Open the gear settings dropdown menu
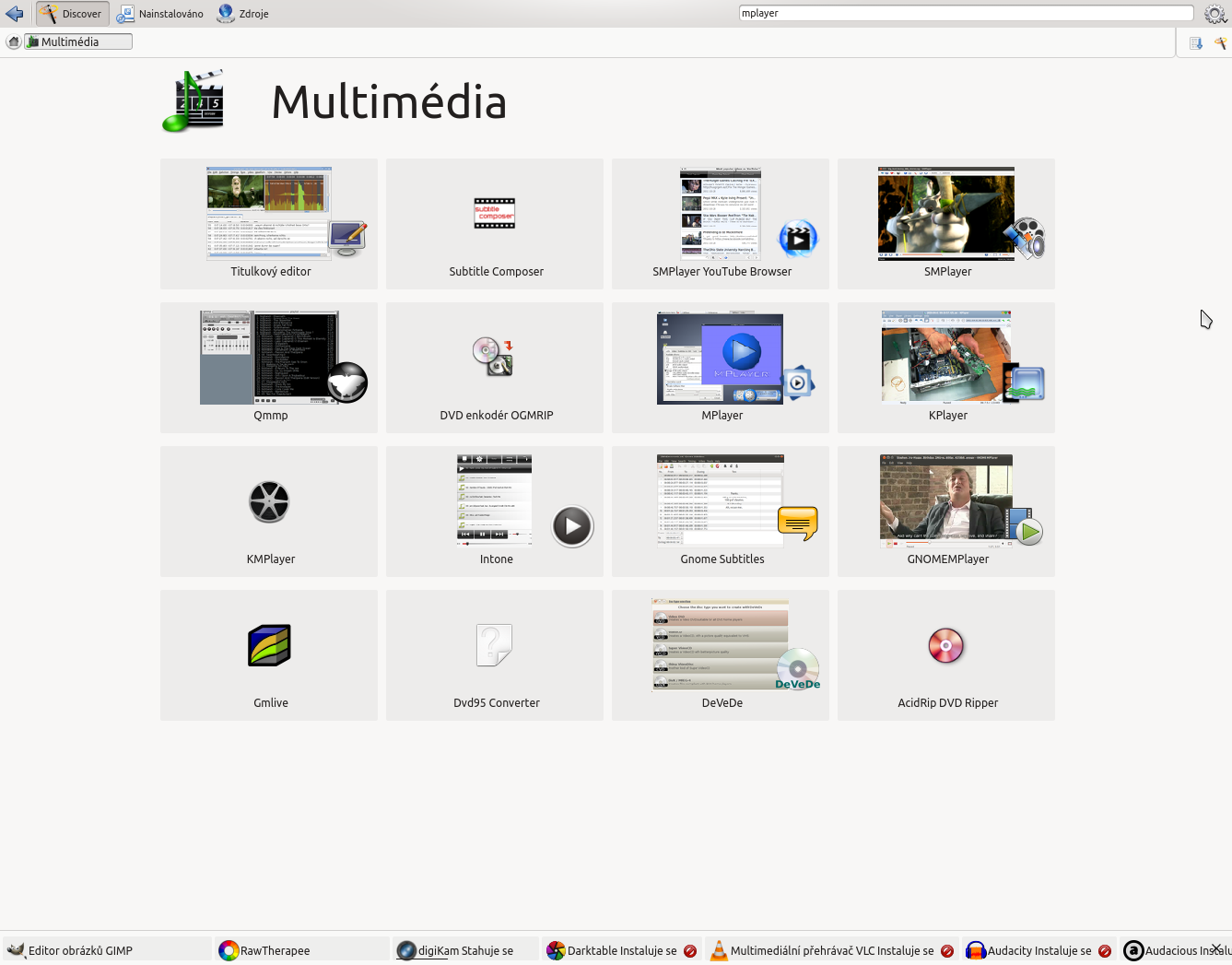The width and height of the screenshot is (1232, 965). coord(1215,14)
